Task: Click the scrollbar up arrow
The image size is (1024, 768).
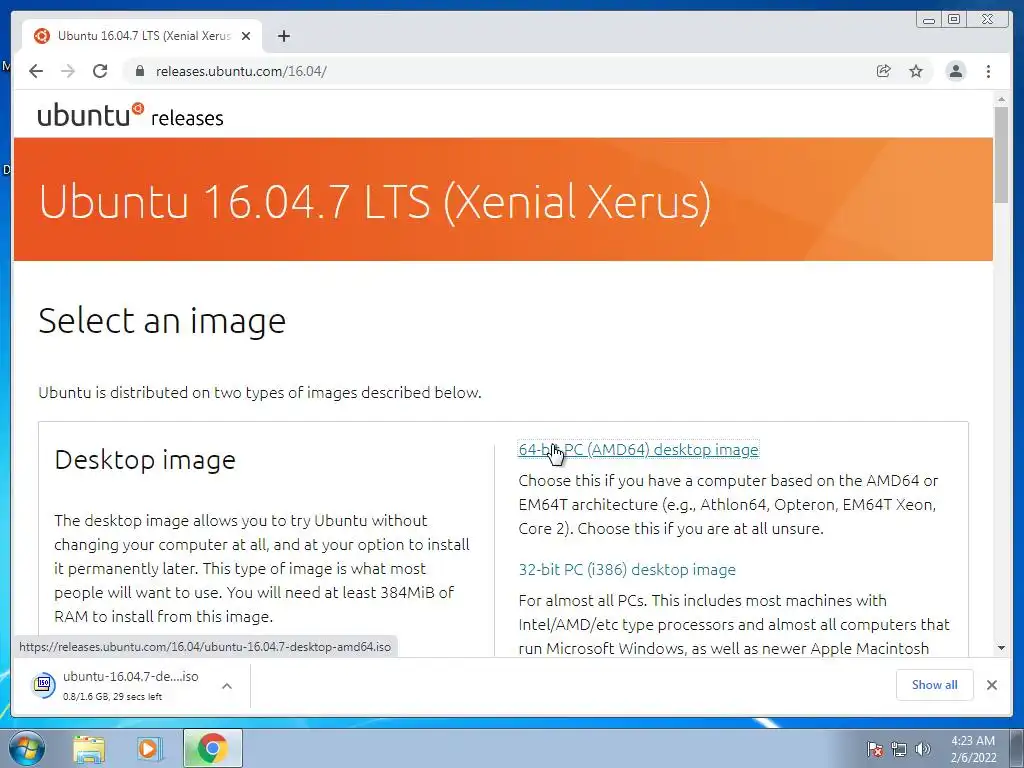Action: tap(1001, 100)
